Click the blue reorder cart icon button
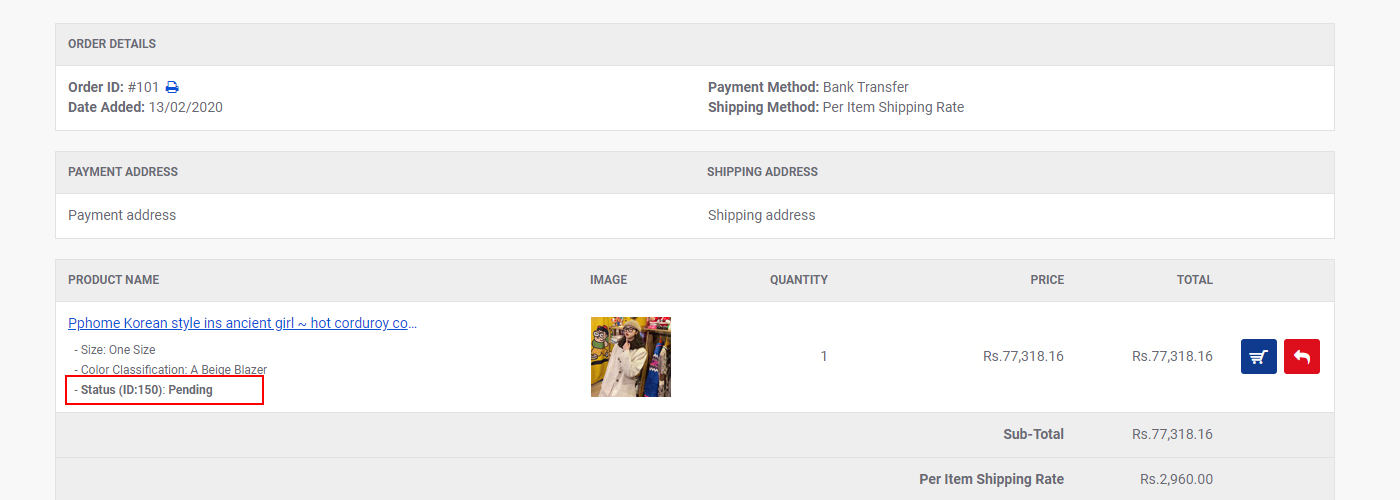Image resolution: width=1400 pixels, height=500 pixels. coord(1259,357)
